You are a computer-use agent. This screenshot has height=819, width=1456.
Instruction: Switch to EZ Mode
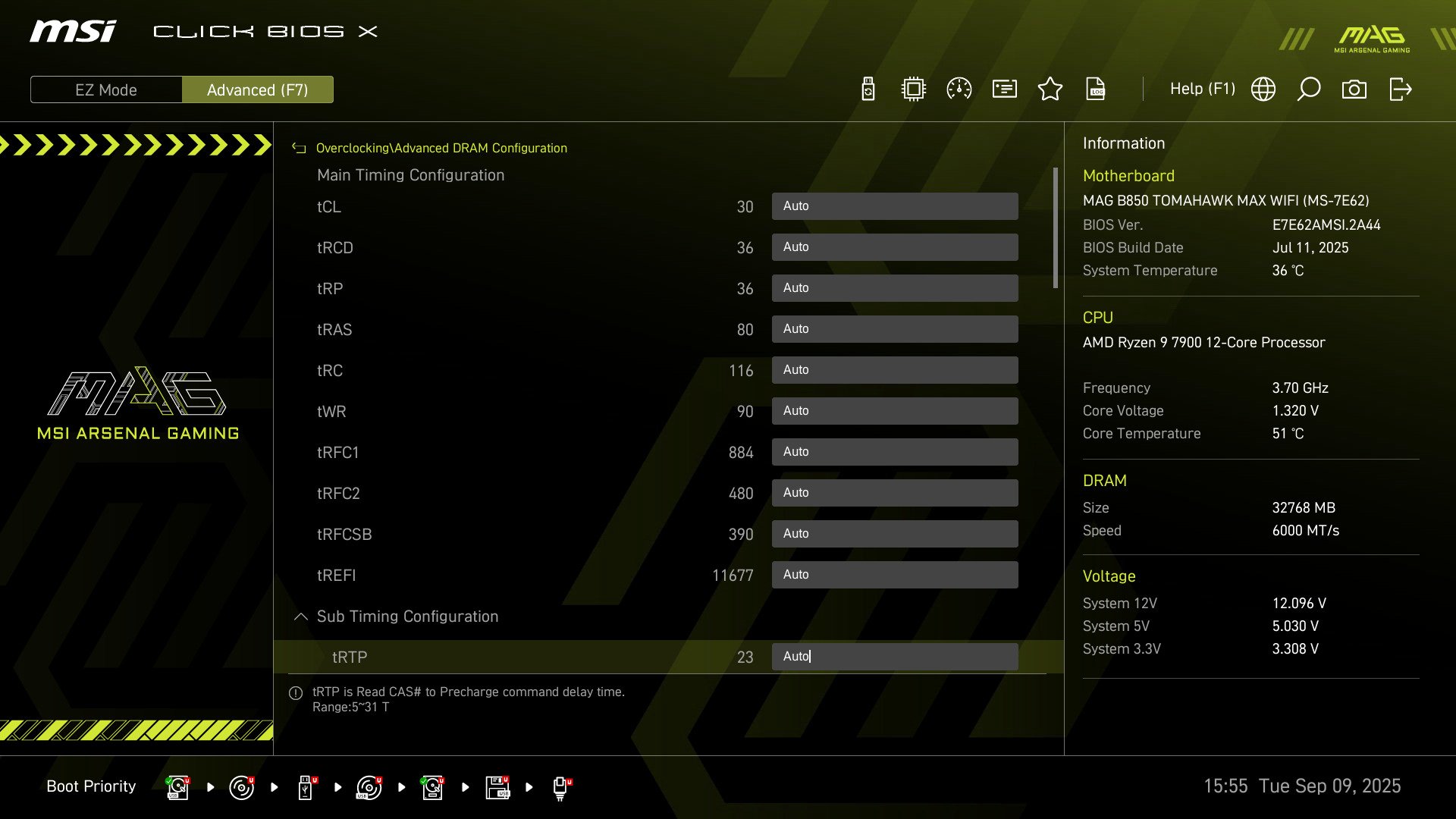pyautogui.click(x=106, y=89)
